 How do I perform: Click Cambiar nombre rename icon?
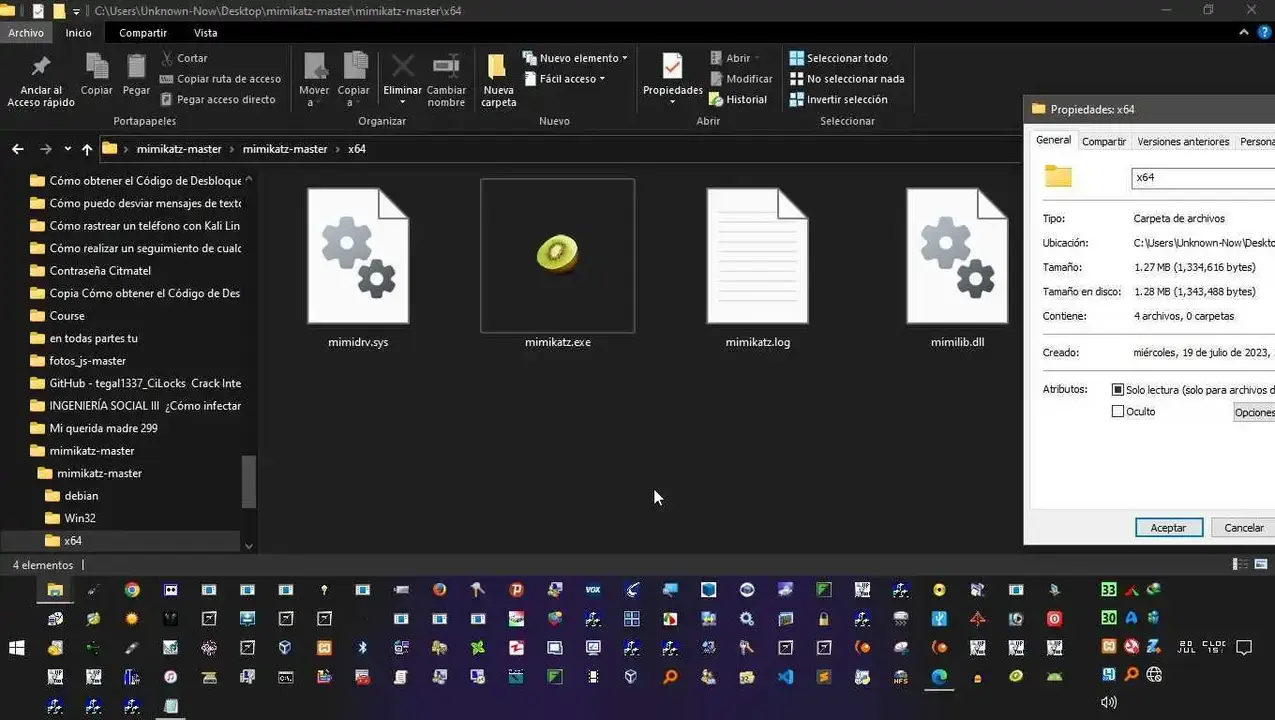click(446, 81)
